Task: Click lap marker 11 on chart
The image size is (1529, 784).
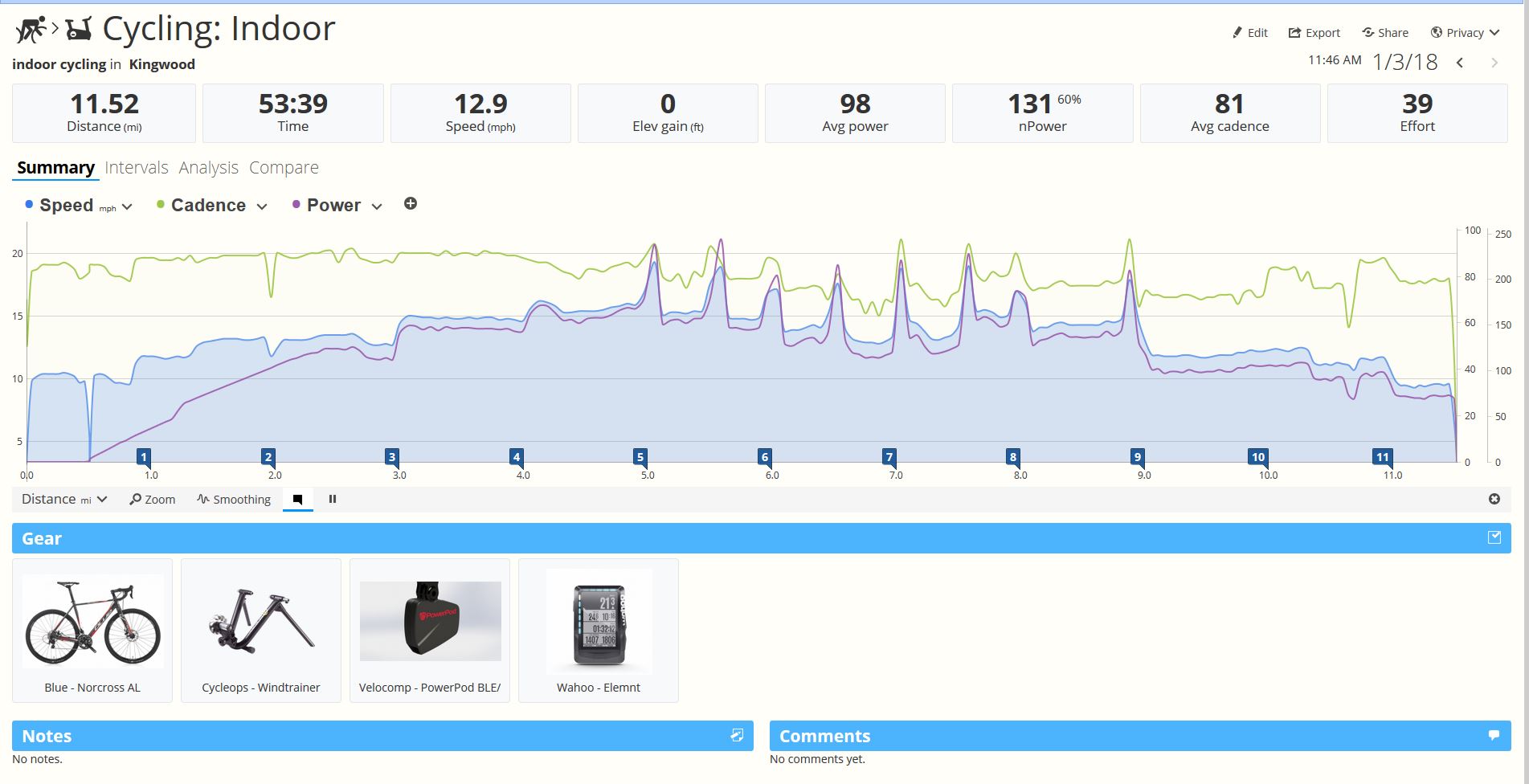Action: (1383, 457)
